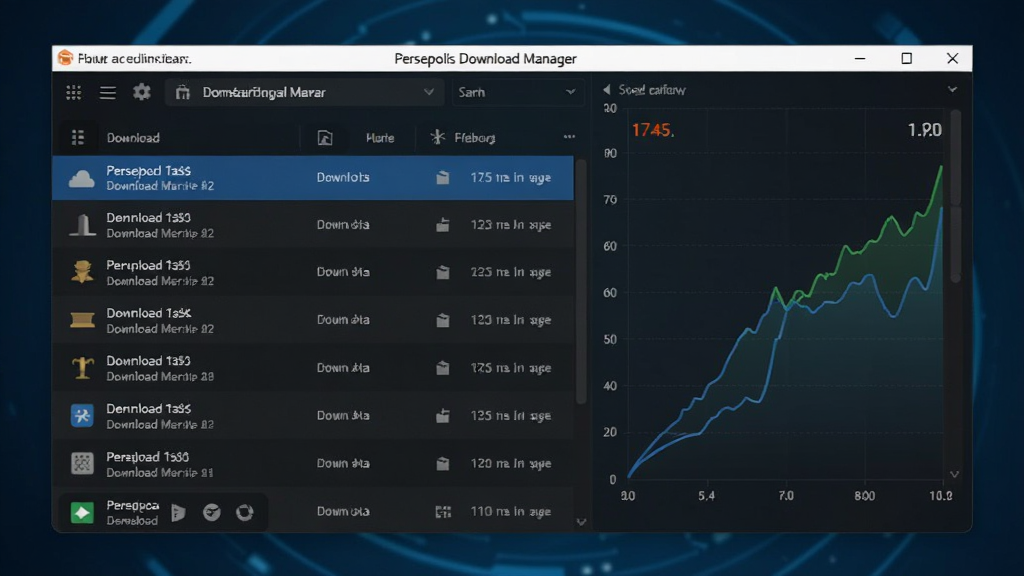The image size is (1024, 576).
Task: Open the three-dots more options in header
Action: [x=569, y=136]
